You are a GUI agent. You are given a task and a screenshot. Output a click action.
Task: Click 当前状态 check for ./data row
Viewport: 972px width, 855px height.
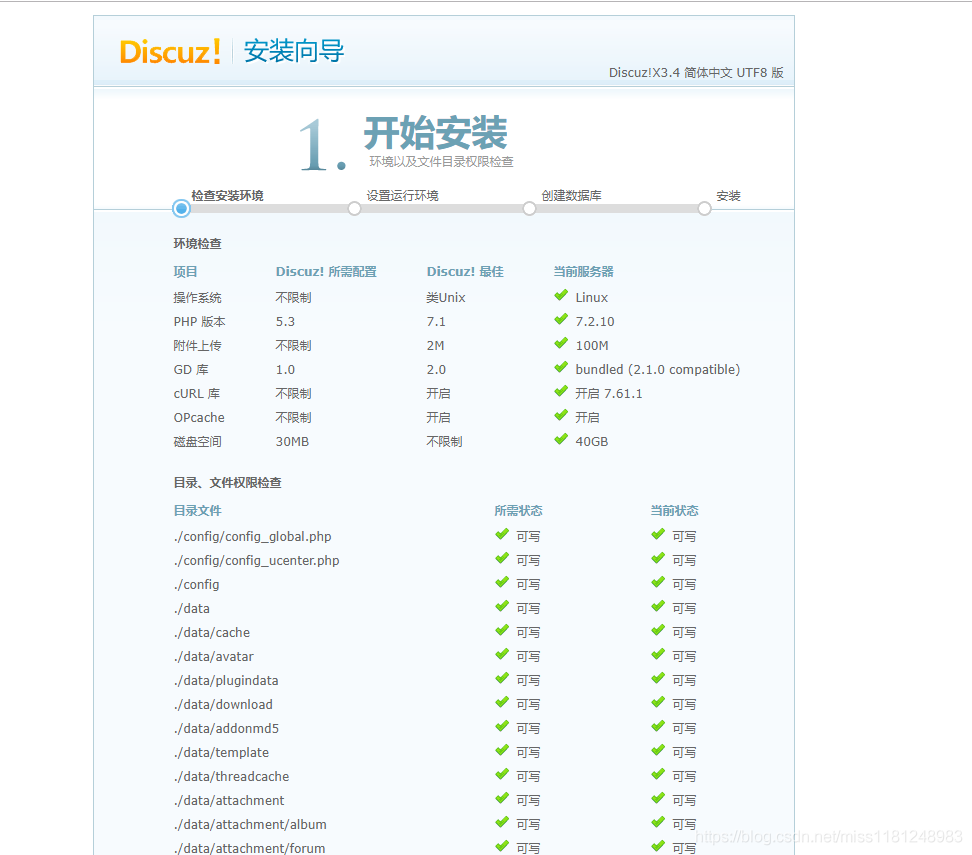pyautogui.click(x=658, y=606)
